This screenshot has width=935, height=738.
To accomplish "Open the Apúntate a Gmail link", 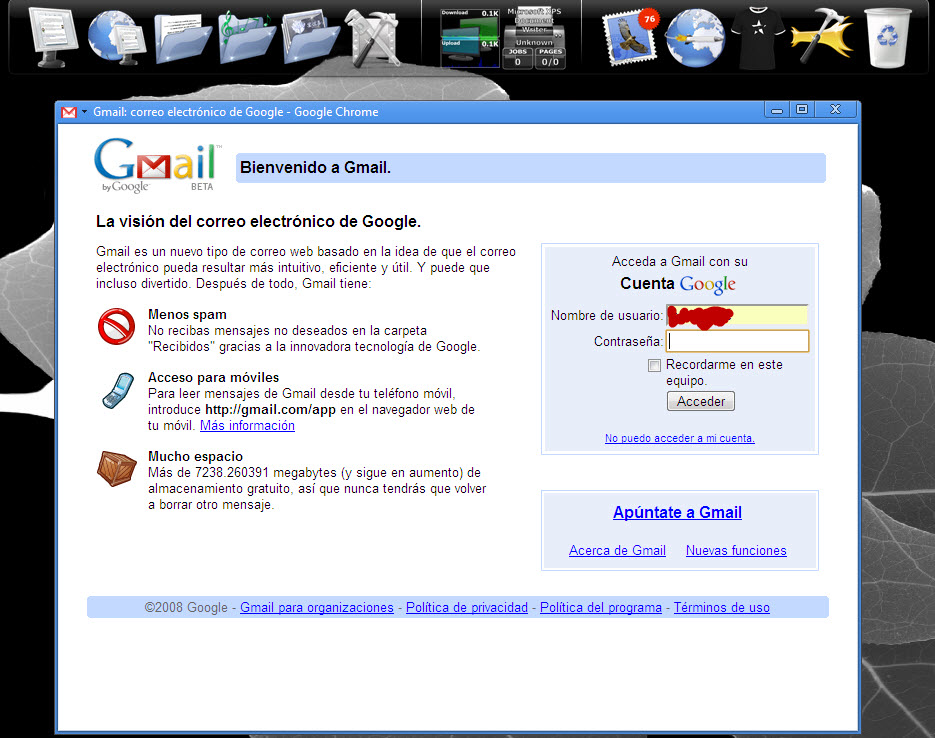I will (677, 513).
